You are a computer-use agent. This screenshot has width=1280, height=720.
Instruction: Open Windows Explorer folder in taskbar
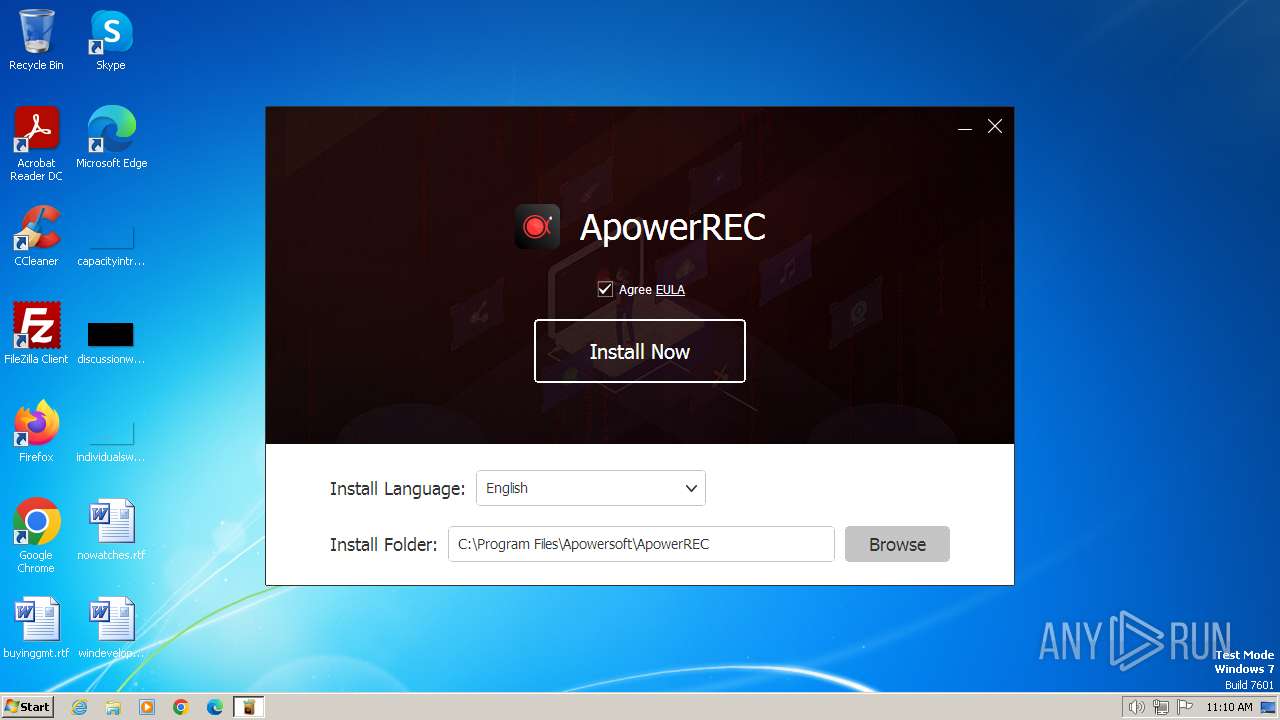(x=113, y=707)
